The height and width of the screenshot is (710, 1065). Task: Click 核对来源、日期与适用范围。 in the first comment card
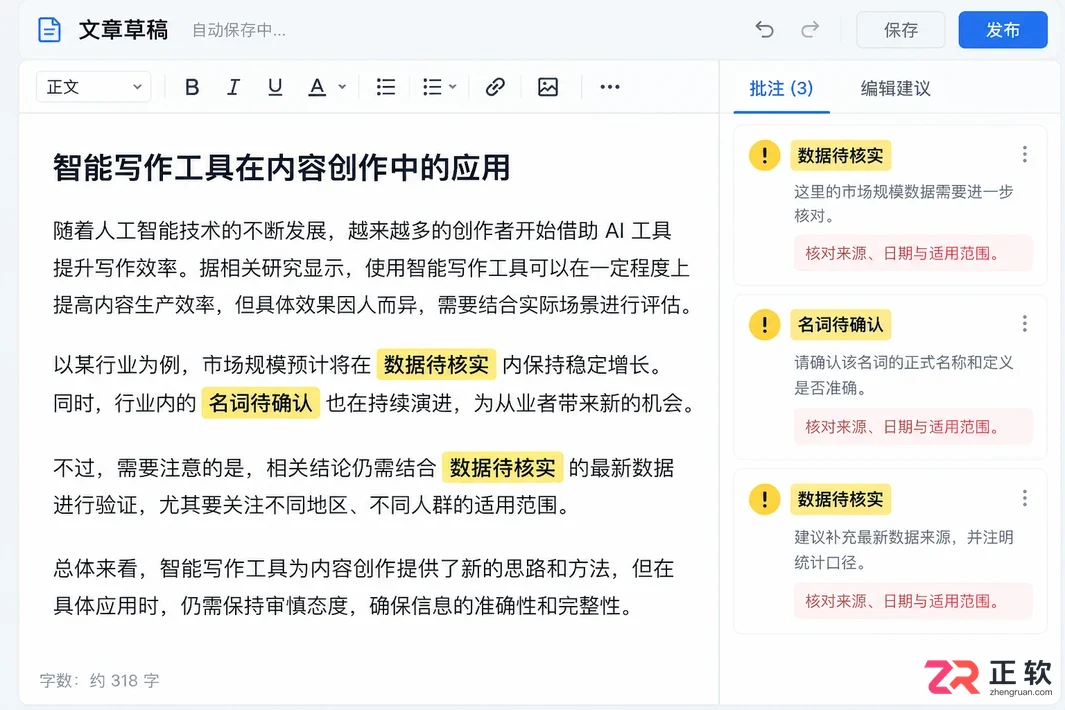tap(913, 253)
